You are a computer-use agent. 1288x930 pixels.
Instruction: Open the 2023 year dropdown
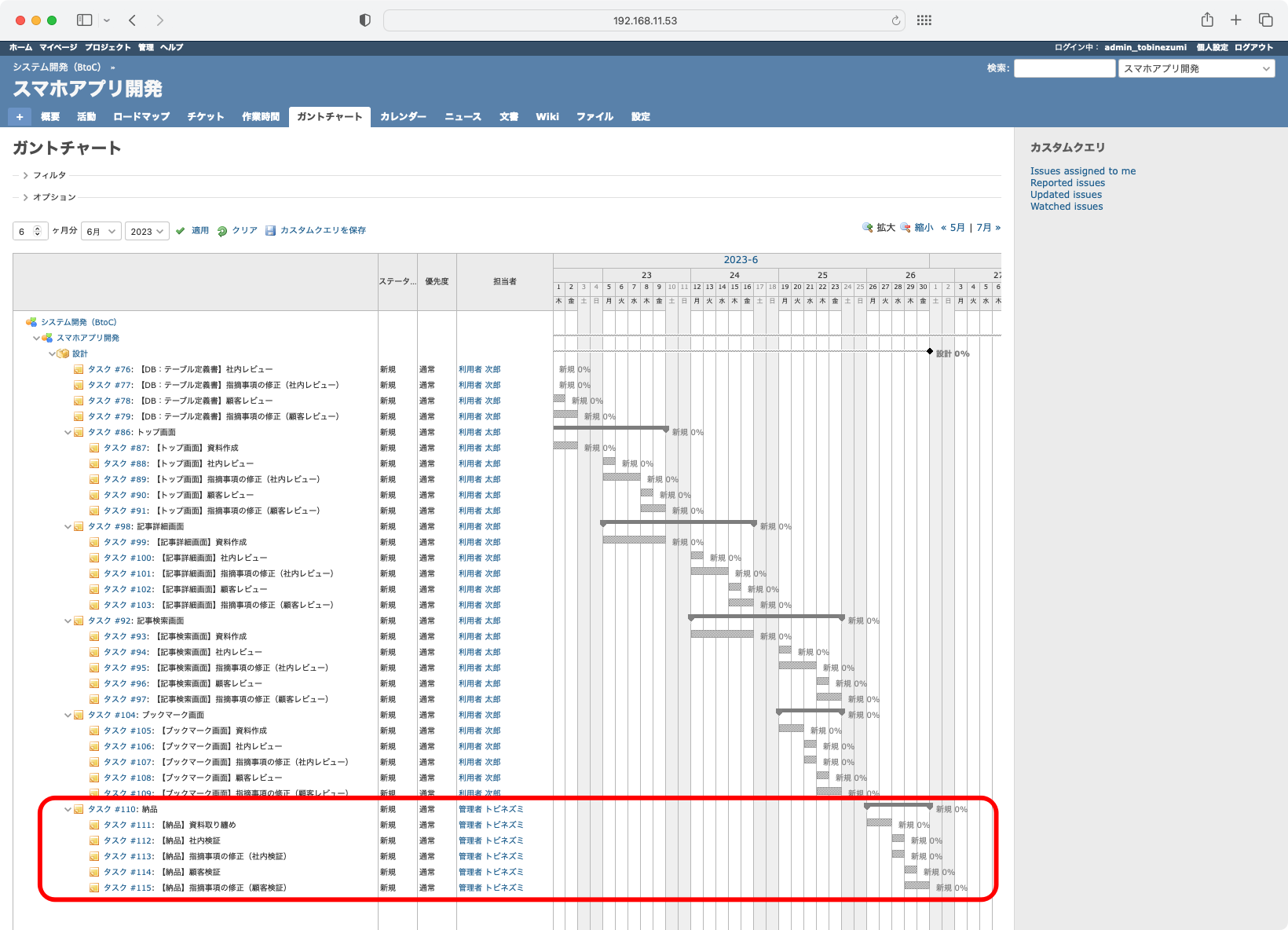point(147,230)
